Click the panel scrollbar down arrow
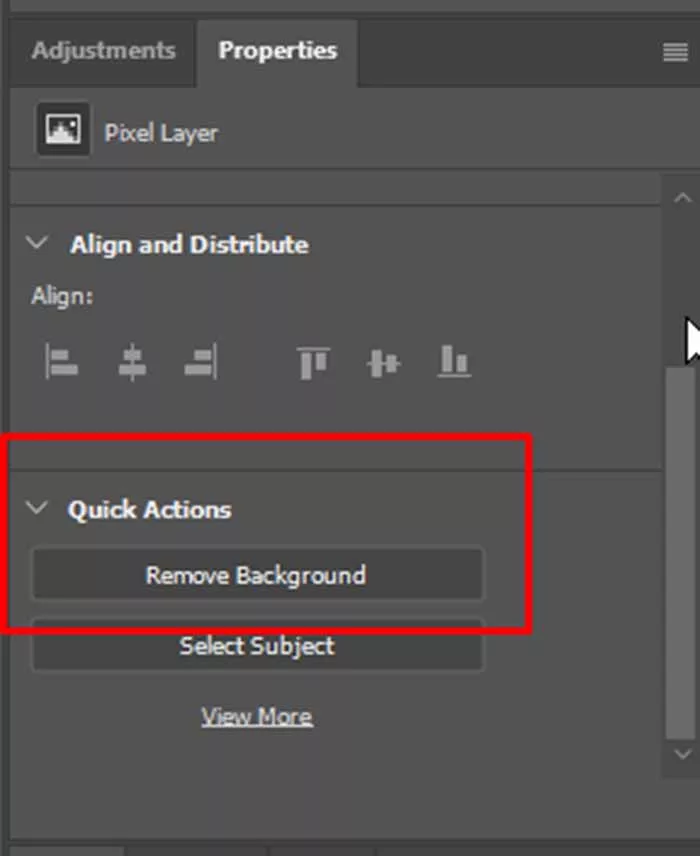Screen dimensions: 700x856 681,753
